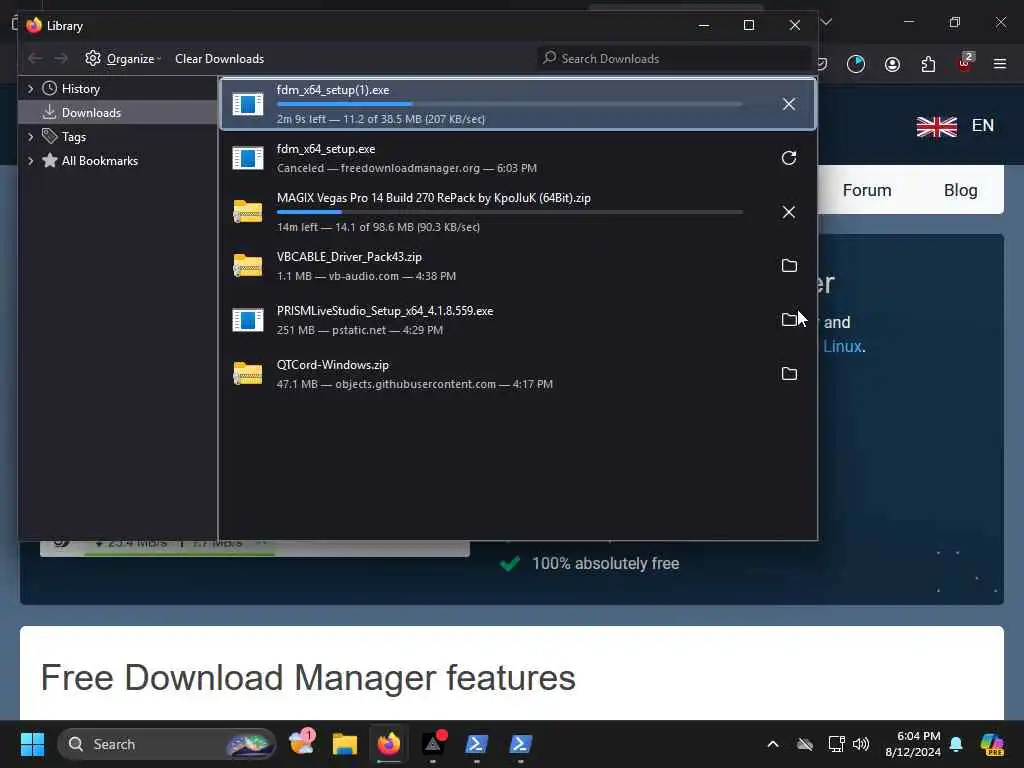
Task: Click the MAGIX Vegas Pro zip folder icon
Action: 248,212
